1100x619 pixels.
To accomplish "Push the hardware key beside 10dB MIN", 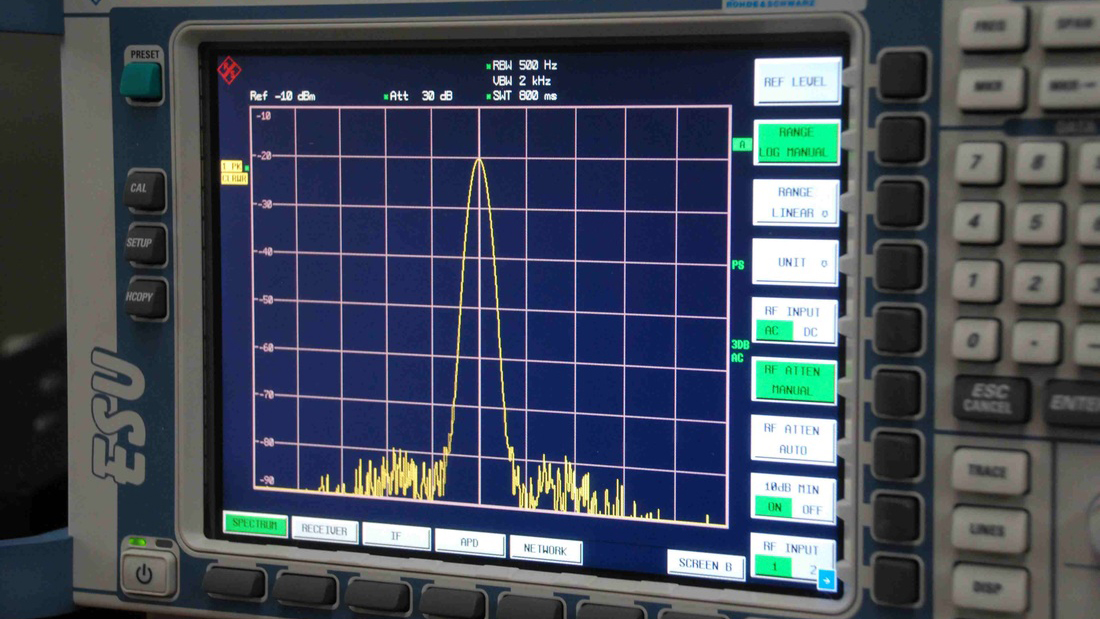I will [897, 519].
